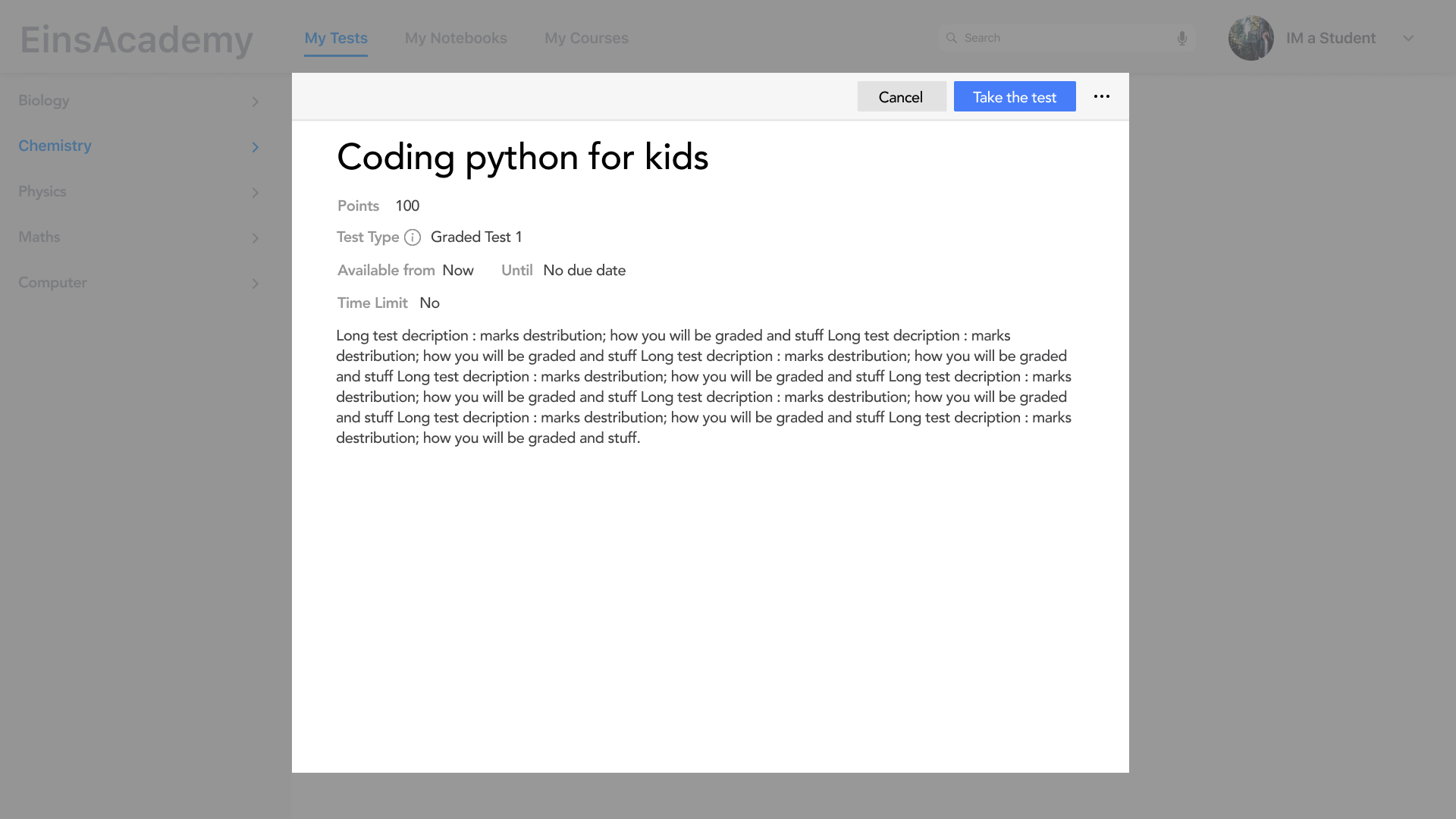Expand the Computer chevron arrow
Viewport: 1456px width, 819px height.
coord(256,284)
